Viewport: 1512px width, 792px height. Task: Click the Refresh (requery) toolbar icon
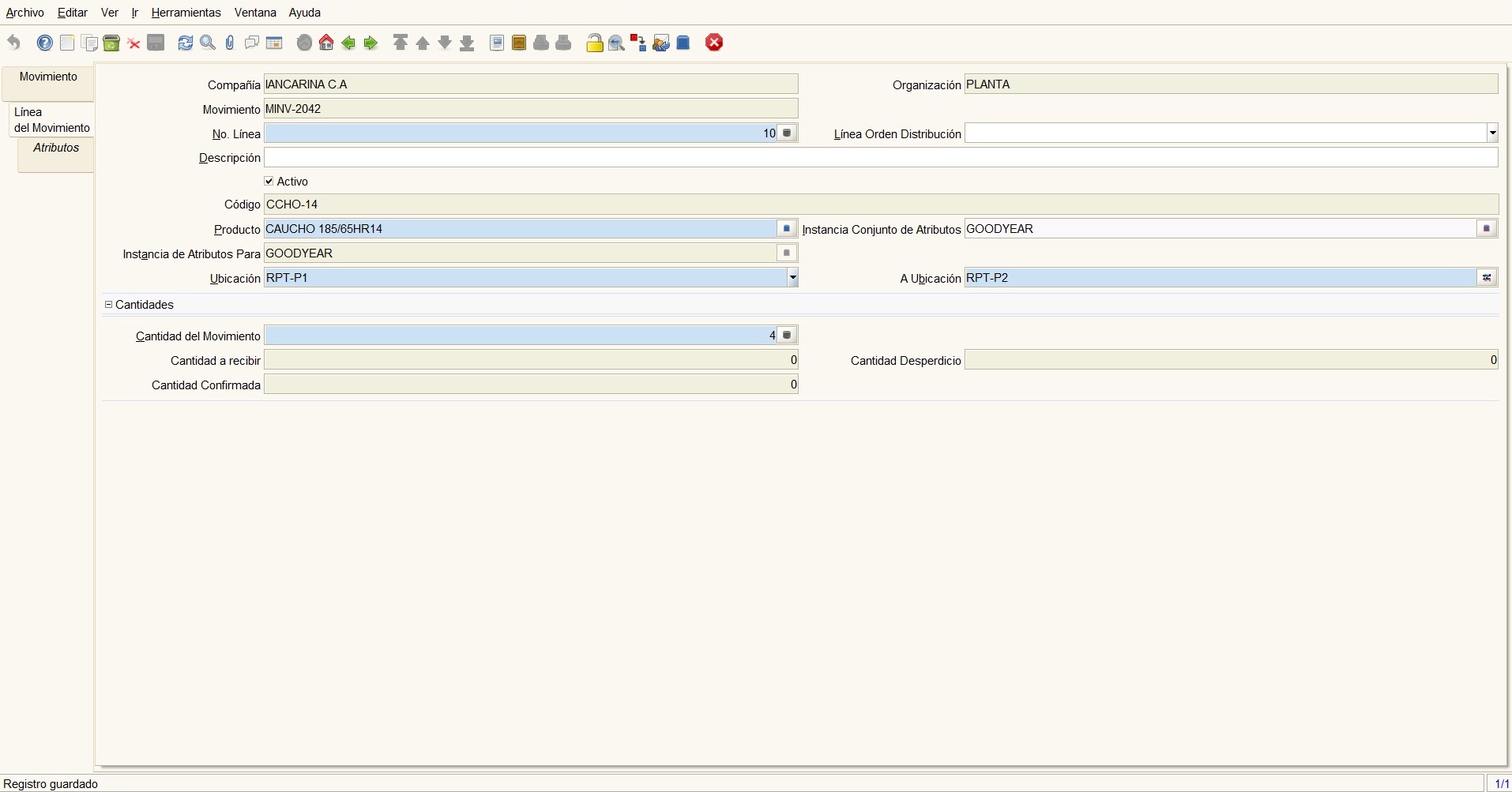point(186,43)
